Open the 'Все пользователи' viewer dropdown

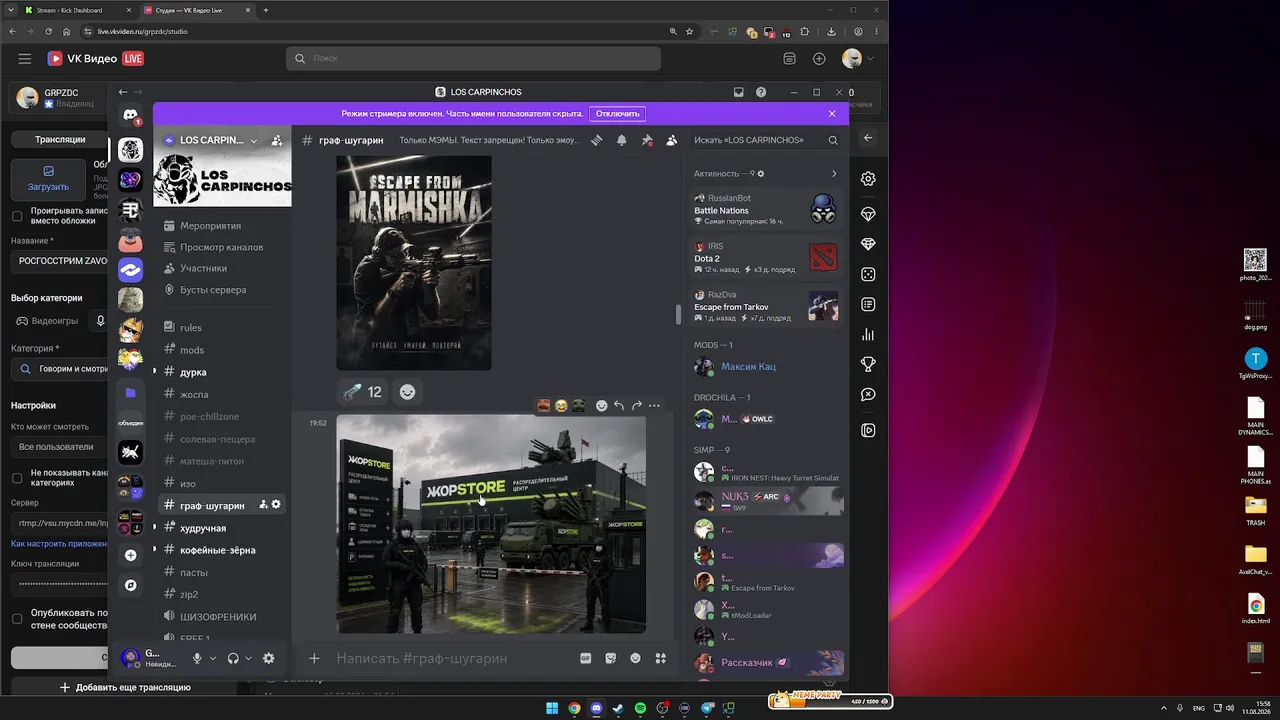[x=59, y=447]
